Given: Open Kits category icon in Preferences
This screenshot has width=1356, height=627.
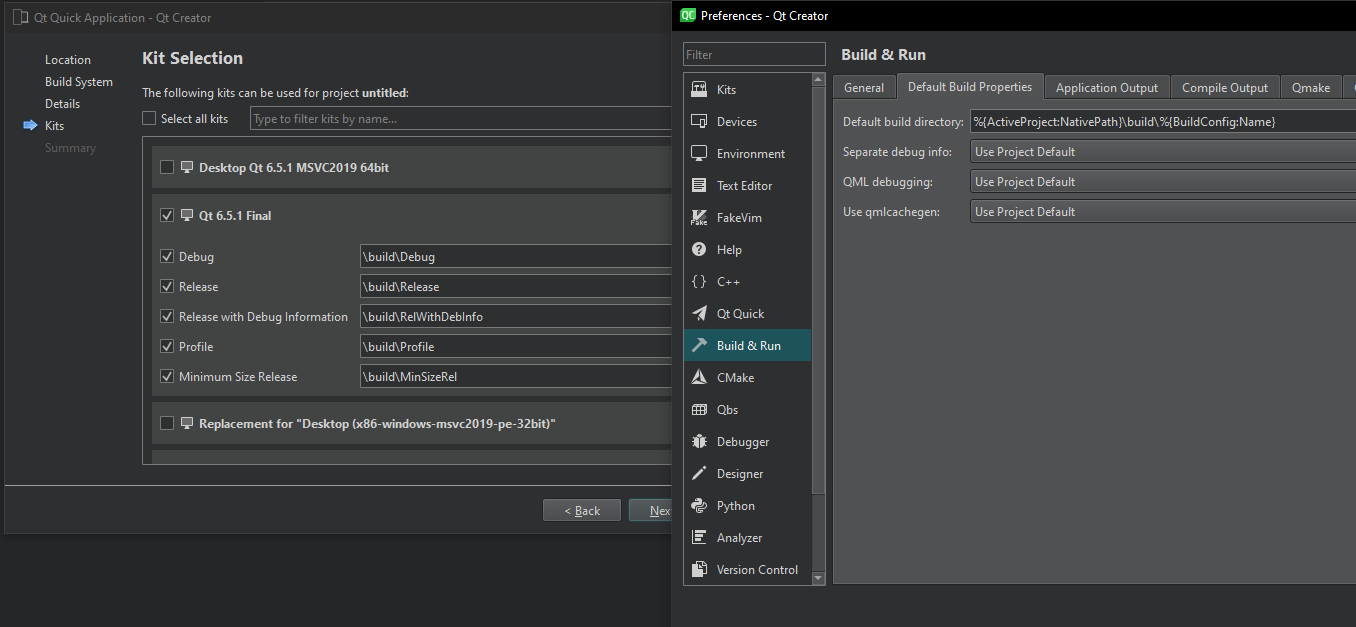Looking at the screenshot, I should coord(699,89).
